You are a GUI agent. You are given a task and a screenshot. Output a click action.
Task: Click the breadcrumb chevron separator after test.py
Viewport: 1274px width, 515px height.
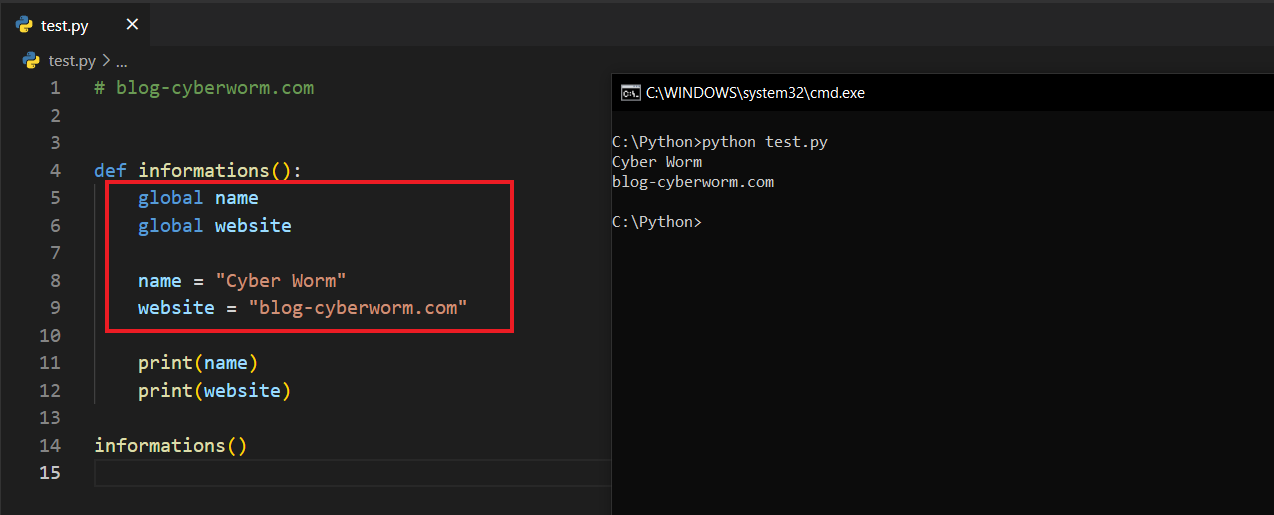click(105, 60)
